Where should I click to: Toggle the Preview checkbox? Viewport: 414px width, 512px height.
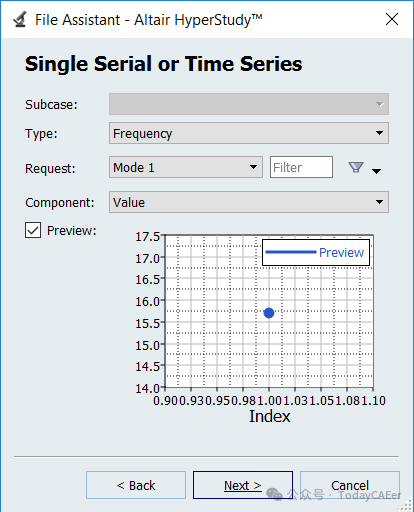33,230
